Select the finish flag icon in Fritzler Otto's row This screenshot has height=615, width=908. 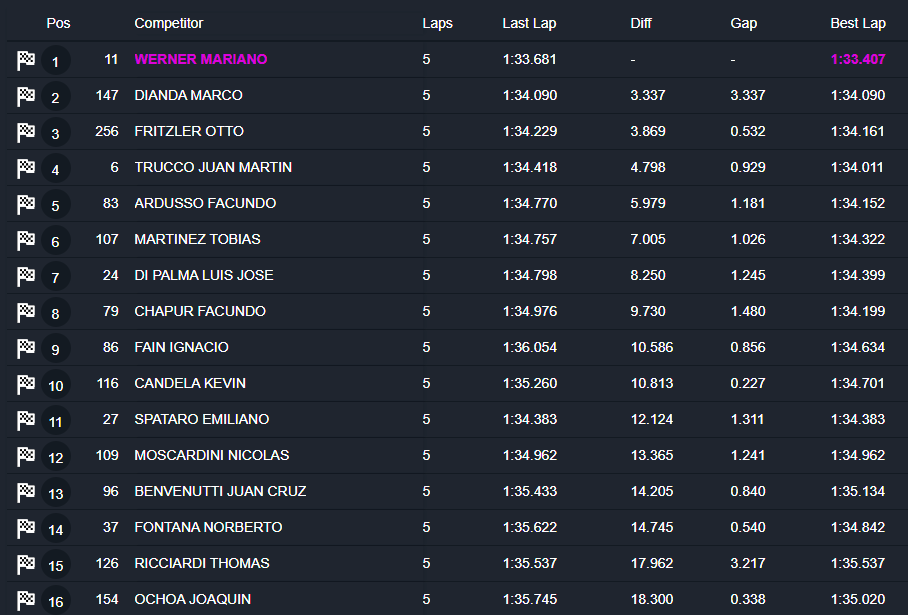[26, 132]
